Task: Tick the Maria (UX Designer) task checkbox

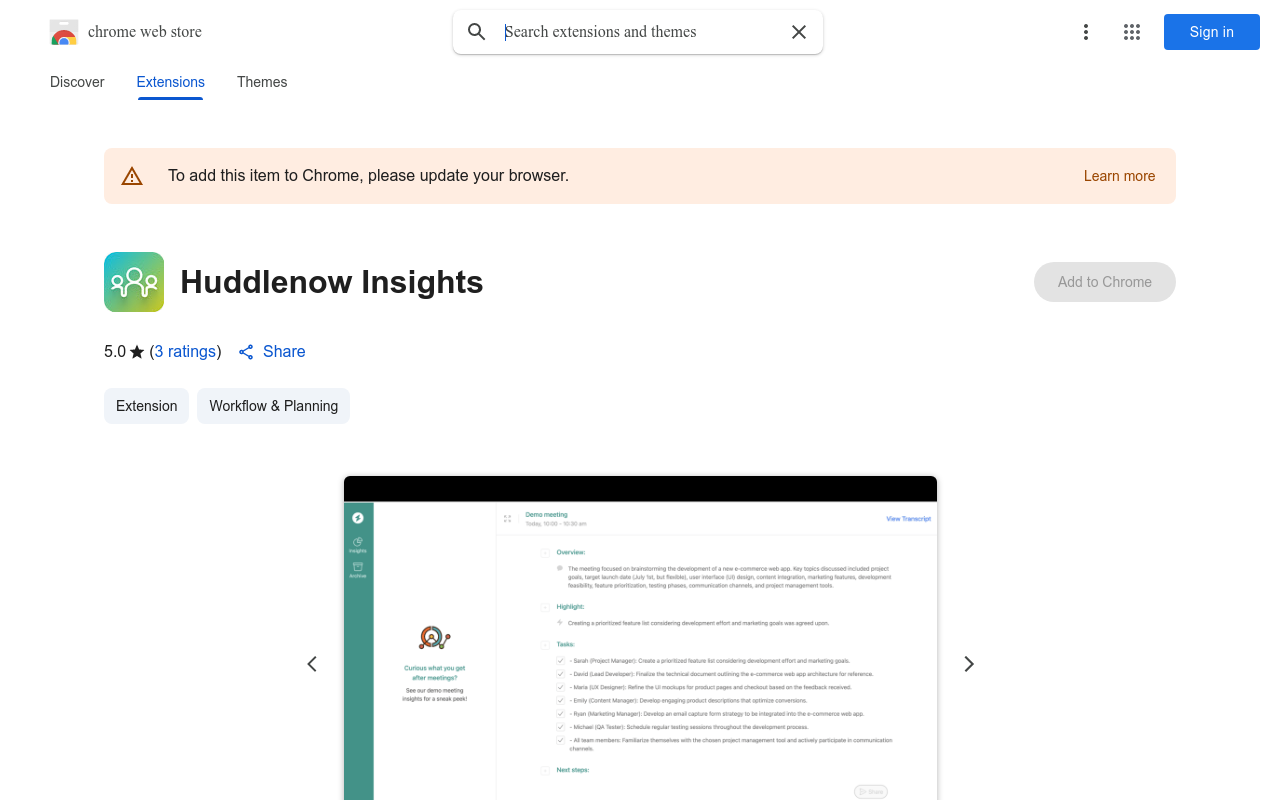Action: pyautogui.click(x=561, y=687)
